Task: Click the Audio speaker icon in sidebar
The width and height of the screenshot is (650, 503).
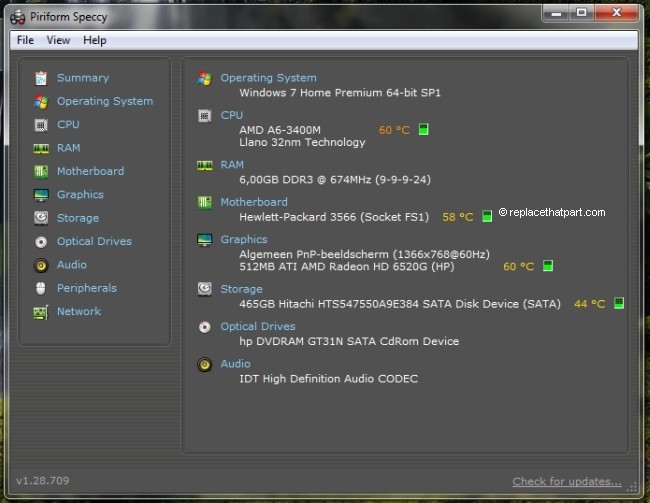Action: click(x=41, y=265)
